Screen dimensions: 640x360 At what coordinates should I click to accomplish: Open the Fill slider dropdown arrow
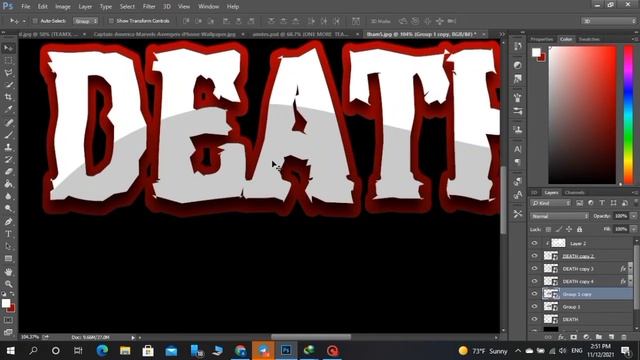click(x=633, y=229)
